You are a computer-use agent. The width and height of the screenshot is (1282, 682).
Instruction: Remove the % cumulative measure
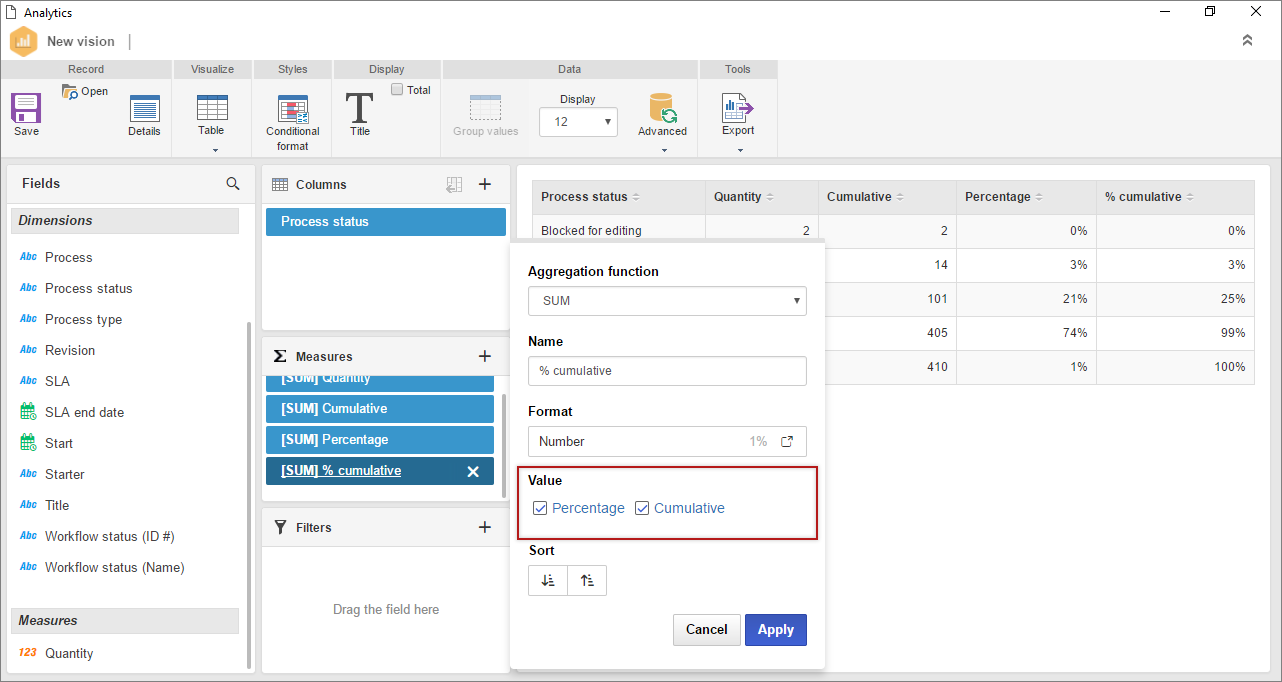pos(473,471)
